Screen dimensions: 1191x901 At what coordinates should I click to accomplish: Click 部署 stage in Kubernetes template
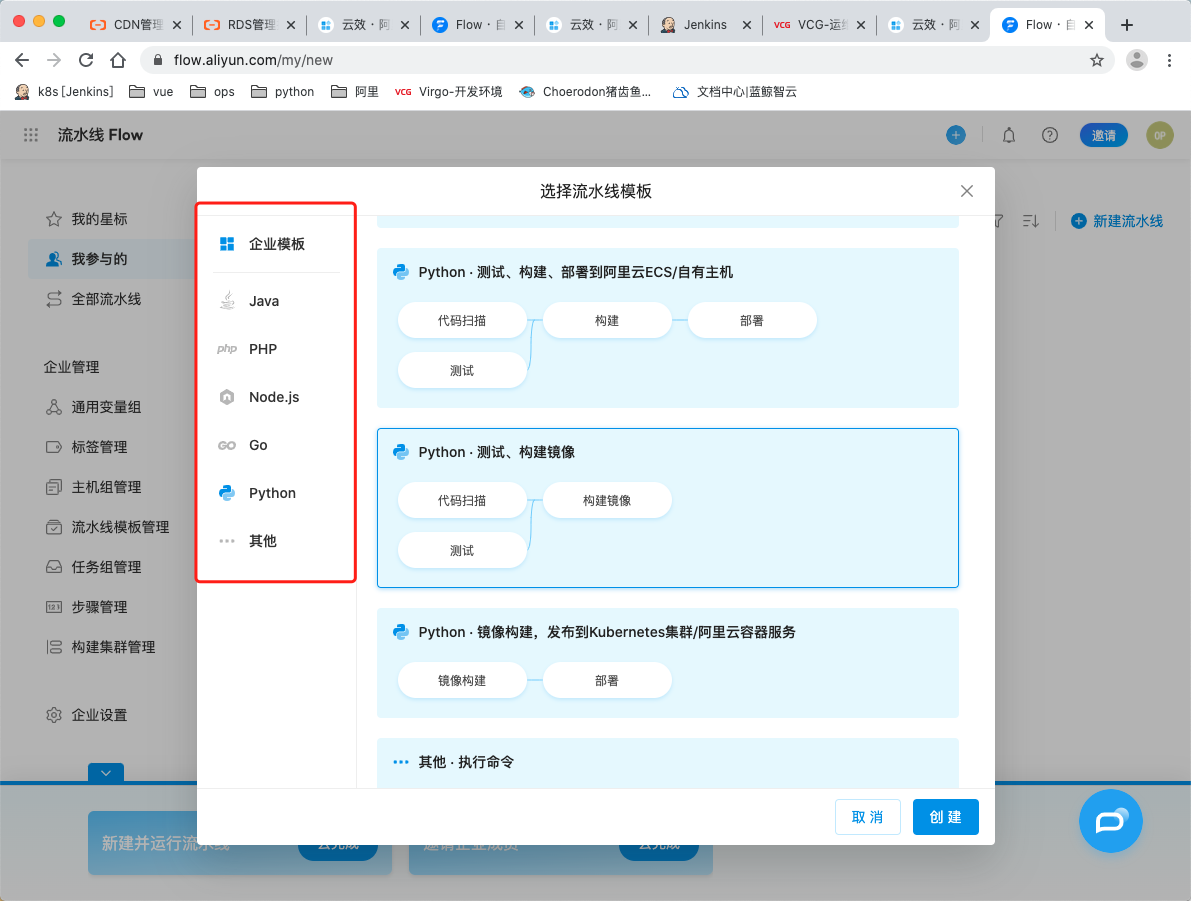607,681
